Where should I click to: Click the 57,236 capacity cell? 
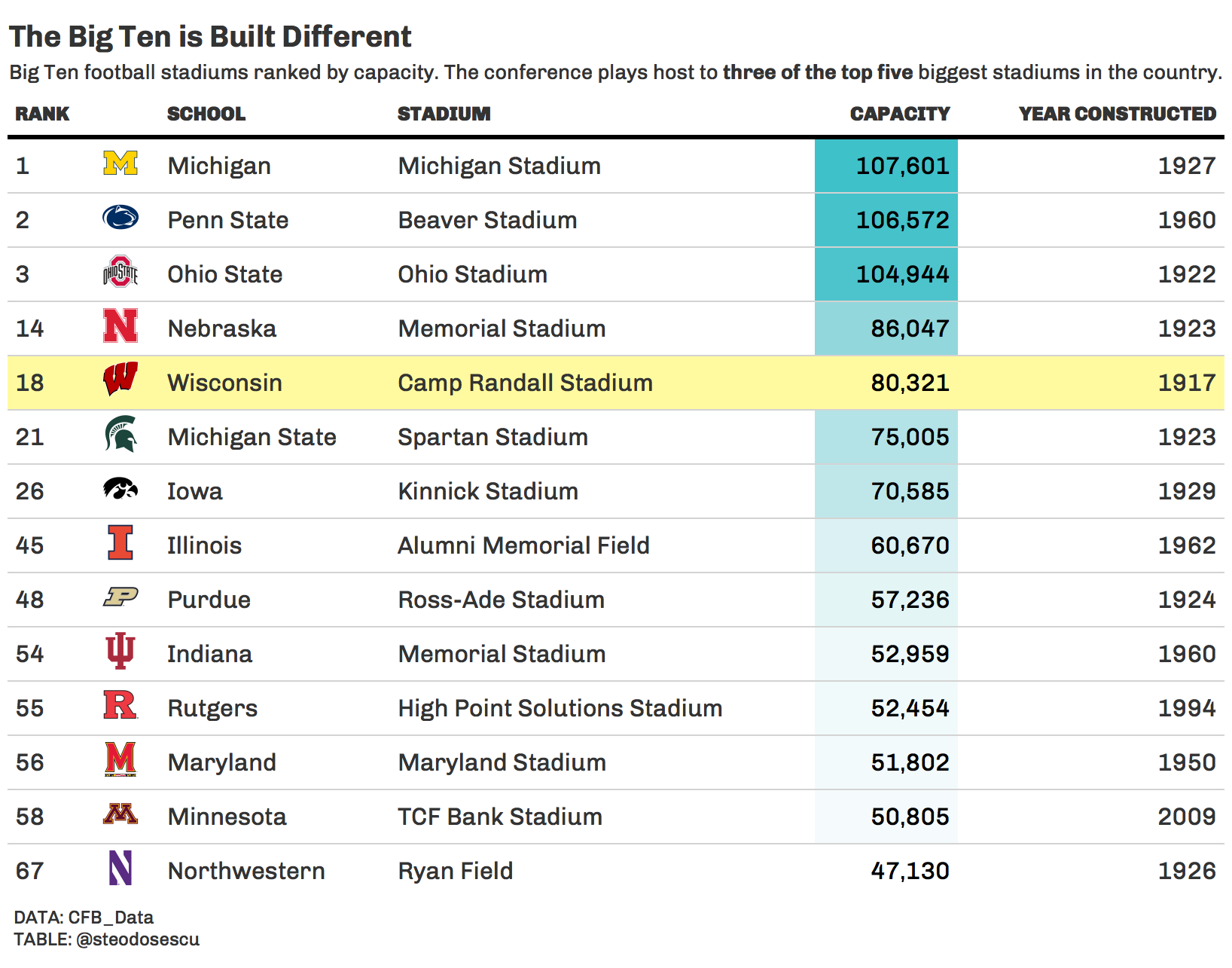(x=886, y=600)
